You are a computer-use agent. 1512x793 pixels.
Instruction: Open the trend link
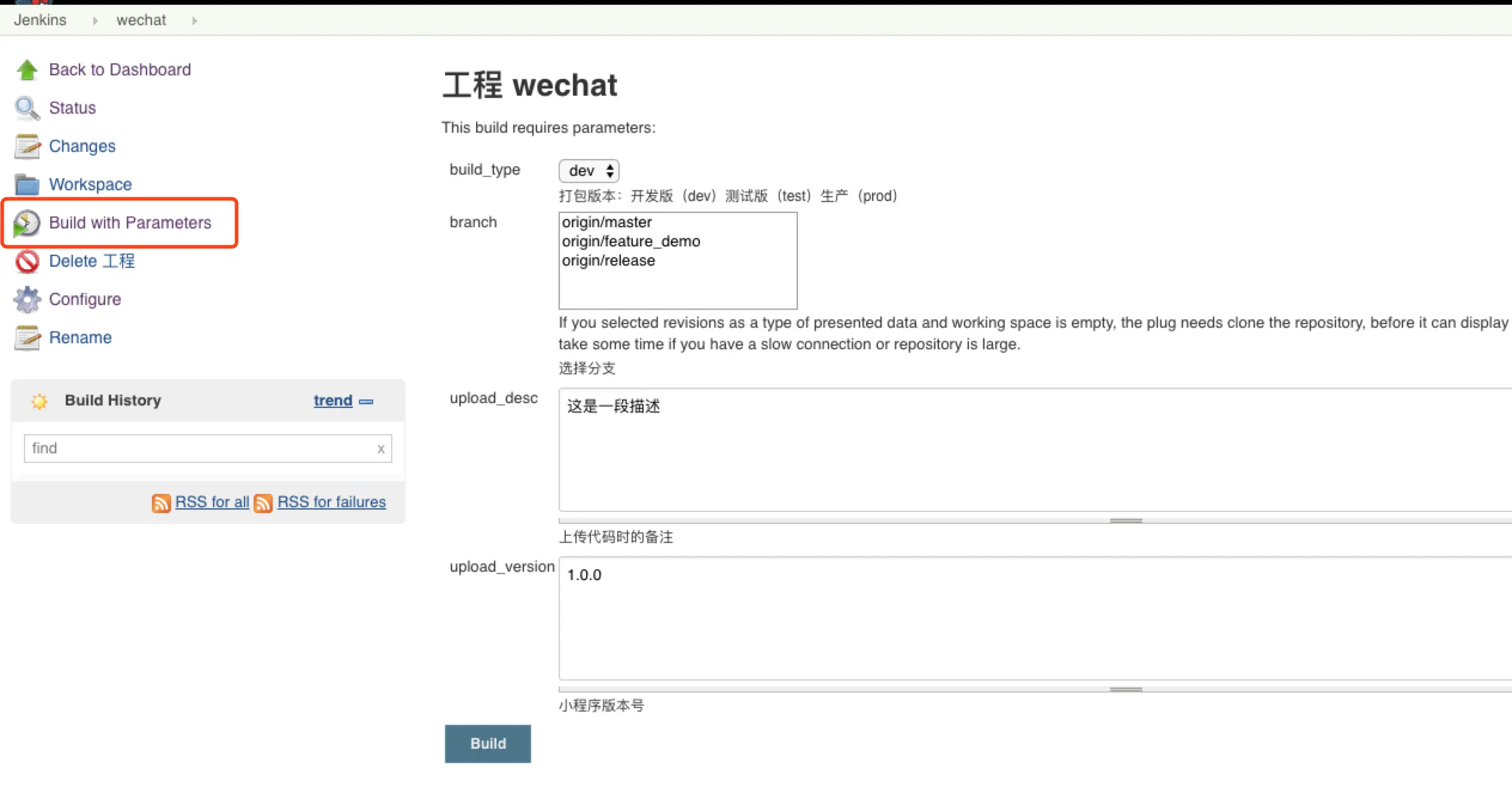[333, 401]
